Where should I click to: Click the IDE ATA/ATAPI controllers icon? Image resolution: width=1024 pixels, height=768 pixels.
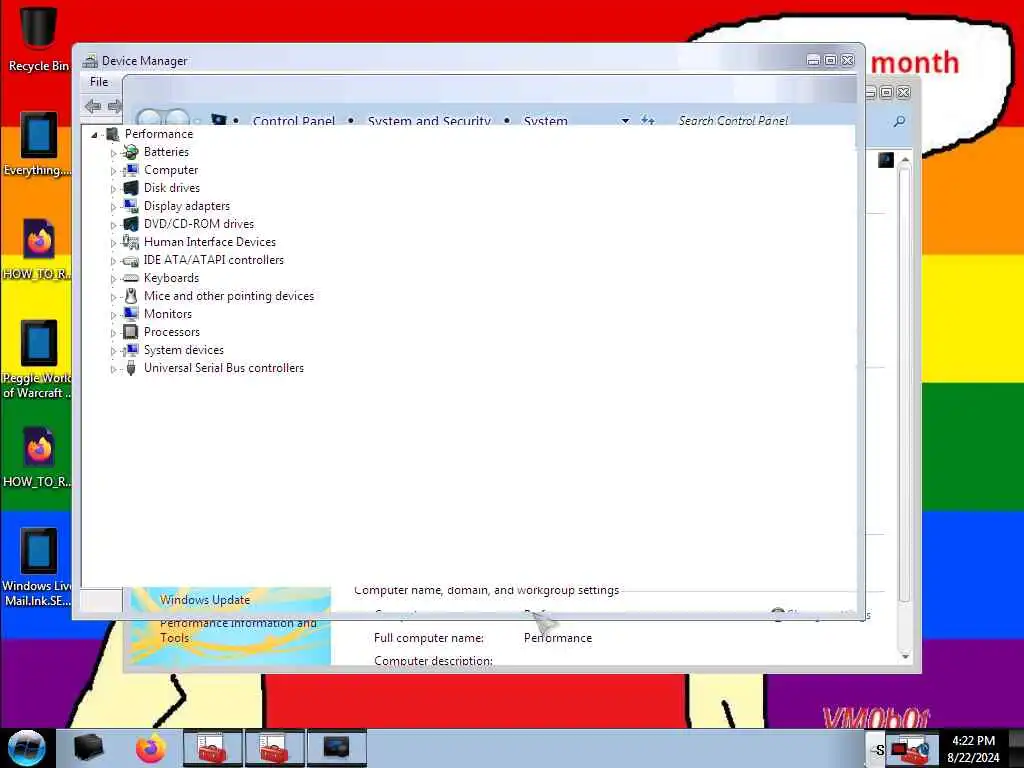coord(131,261)
